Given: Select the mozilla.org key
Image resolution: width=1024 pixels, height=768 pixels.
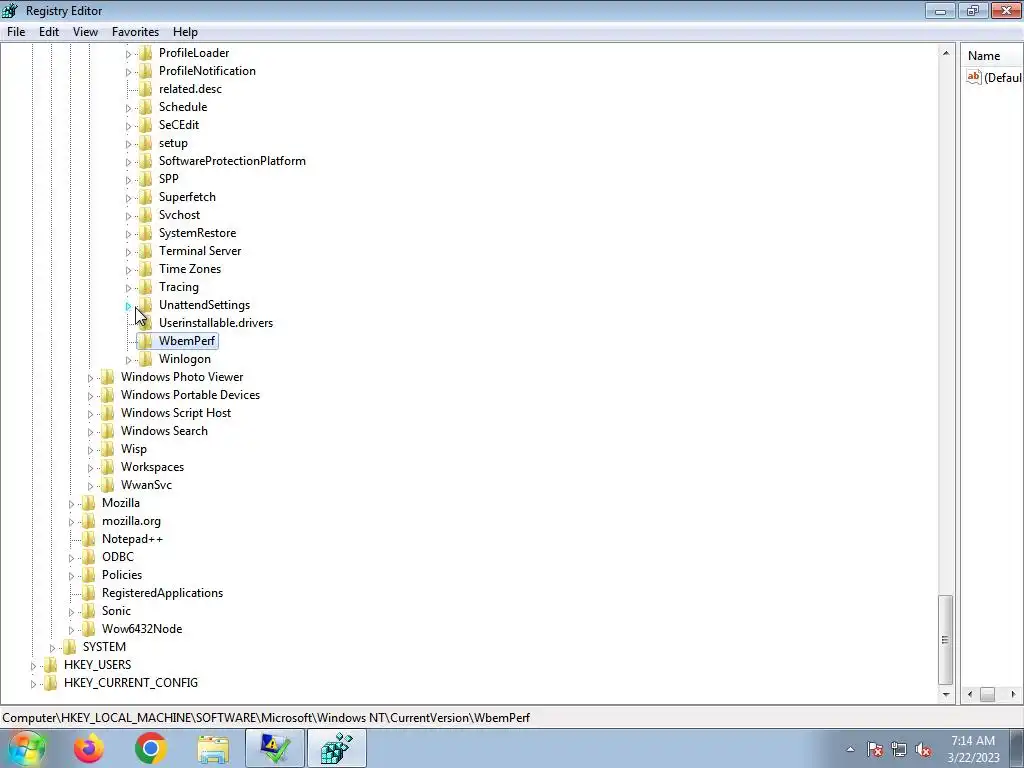Looking at the screenshot, I should tap(131, 521).
